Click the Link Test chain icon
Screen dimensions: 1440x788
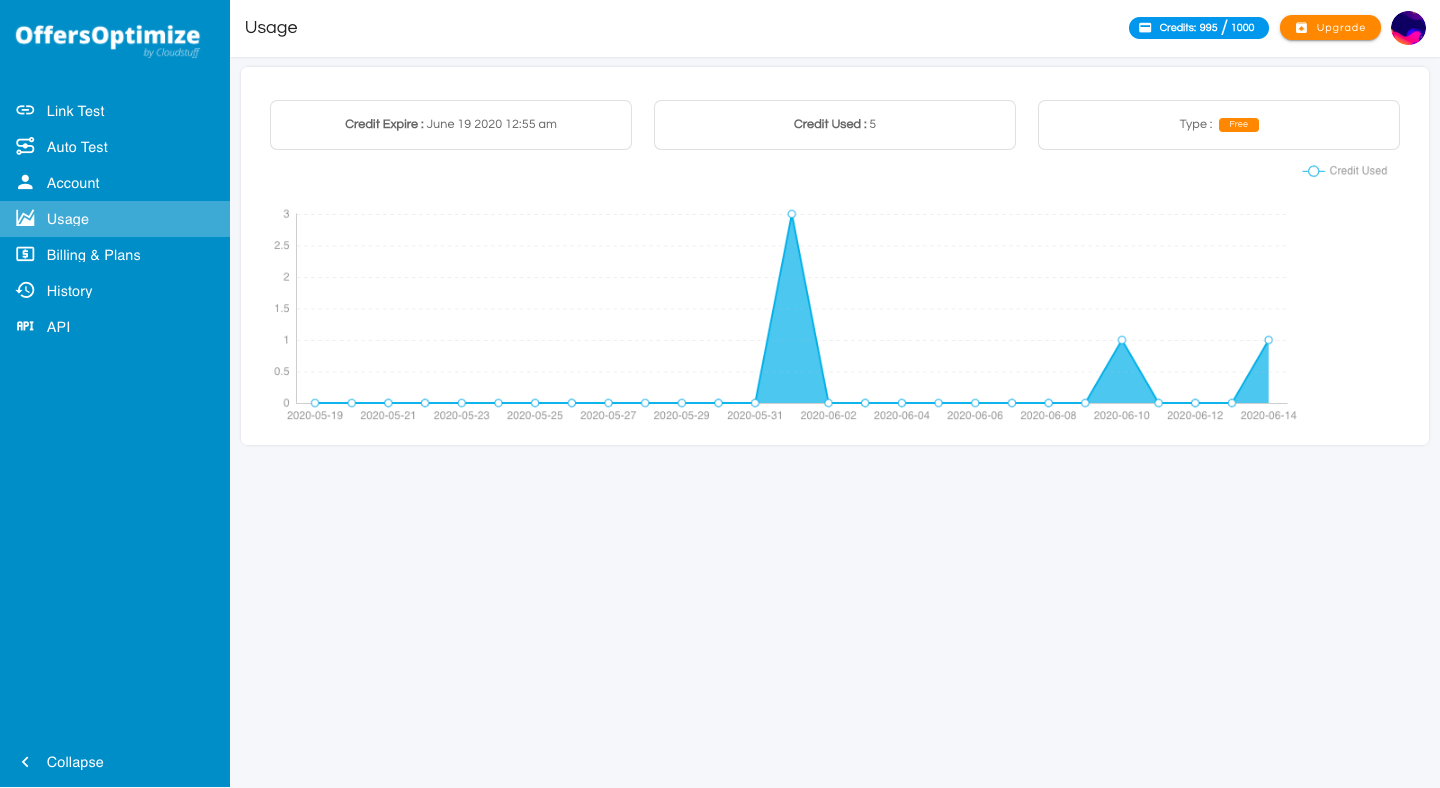click(x=25, y=111)
